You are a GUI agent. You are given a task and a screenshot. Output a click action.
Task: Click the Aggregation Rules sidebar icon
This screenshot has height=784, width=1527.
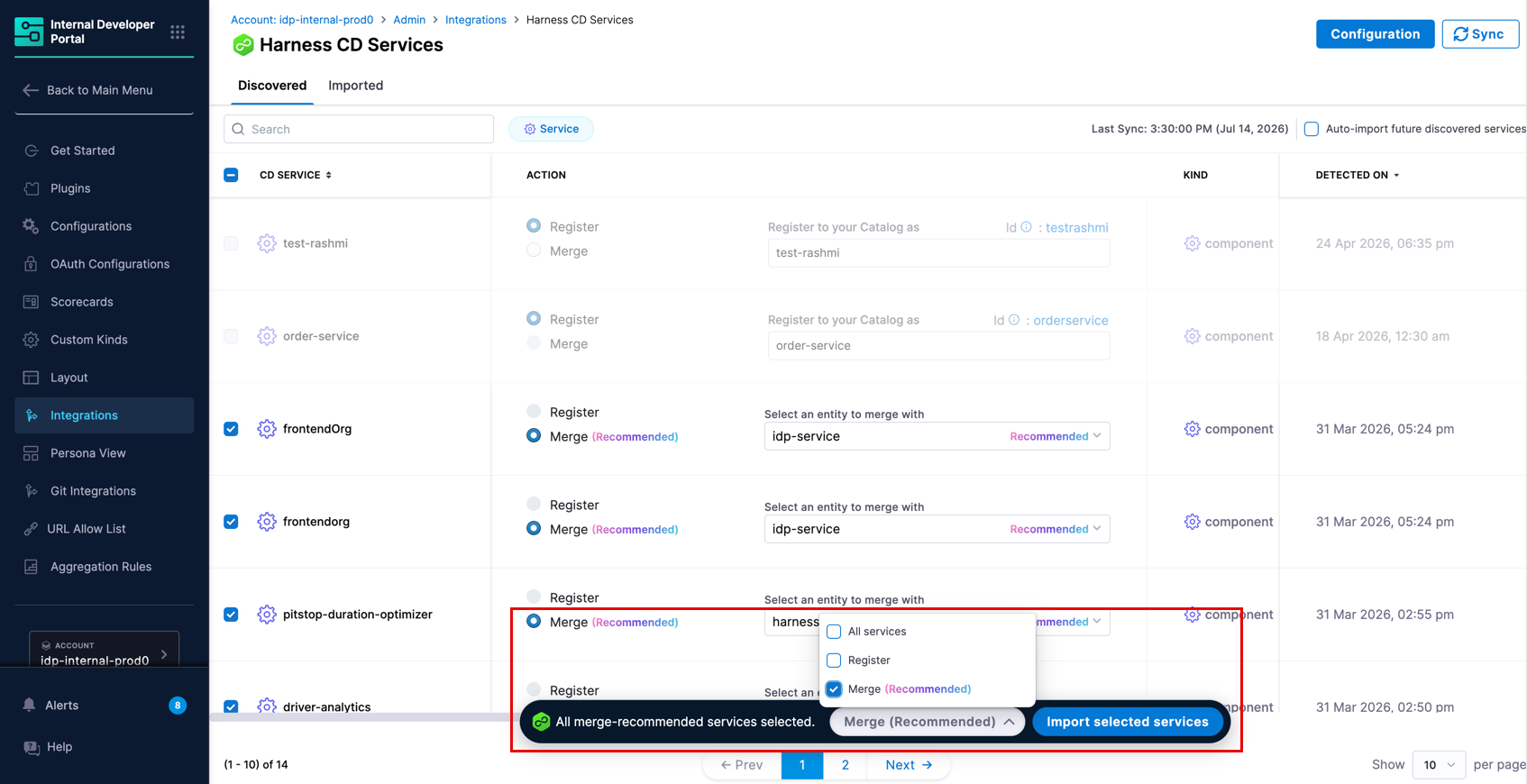click(32, 567)
